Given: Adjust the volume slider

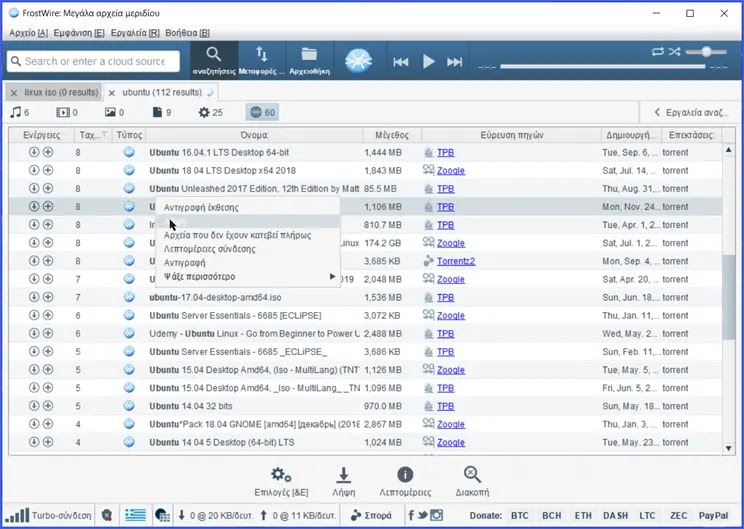Looking at the screenshot, I should pos(707,52).
